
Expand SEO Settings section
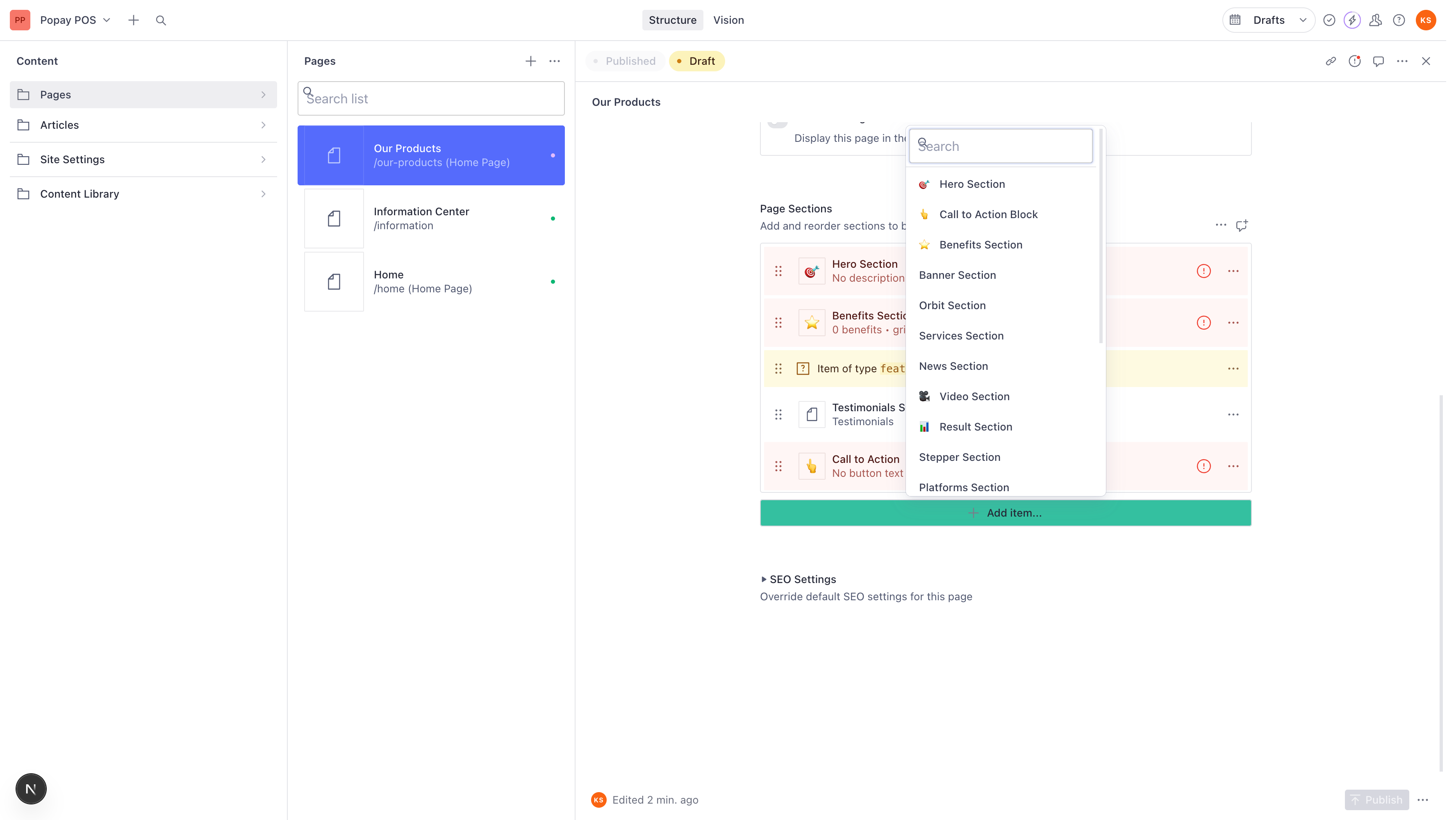(798, 579)
